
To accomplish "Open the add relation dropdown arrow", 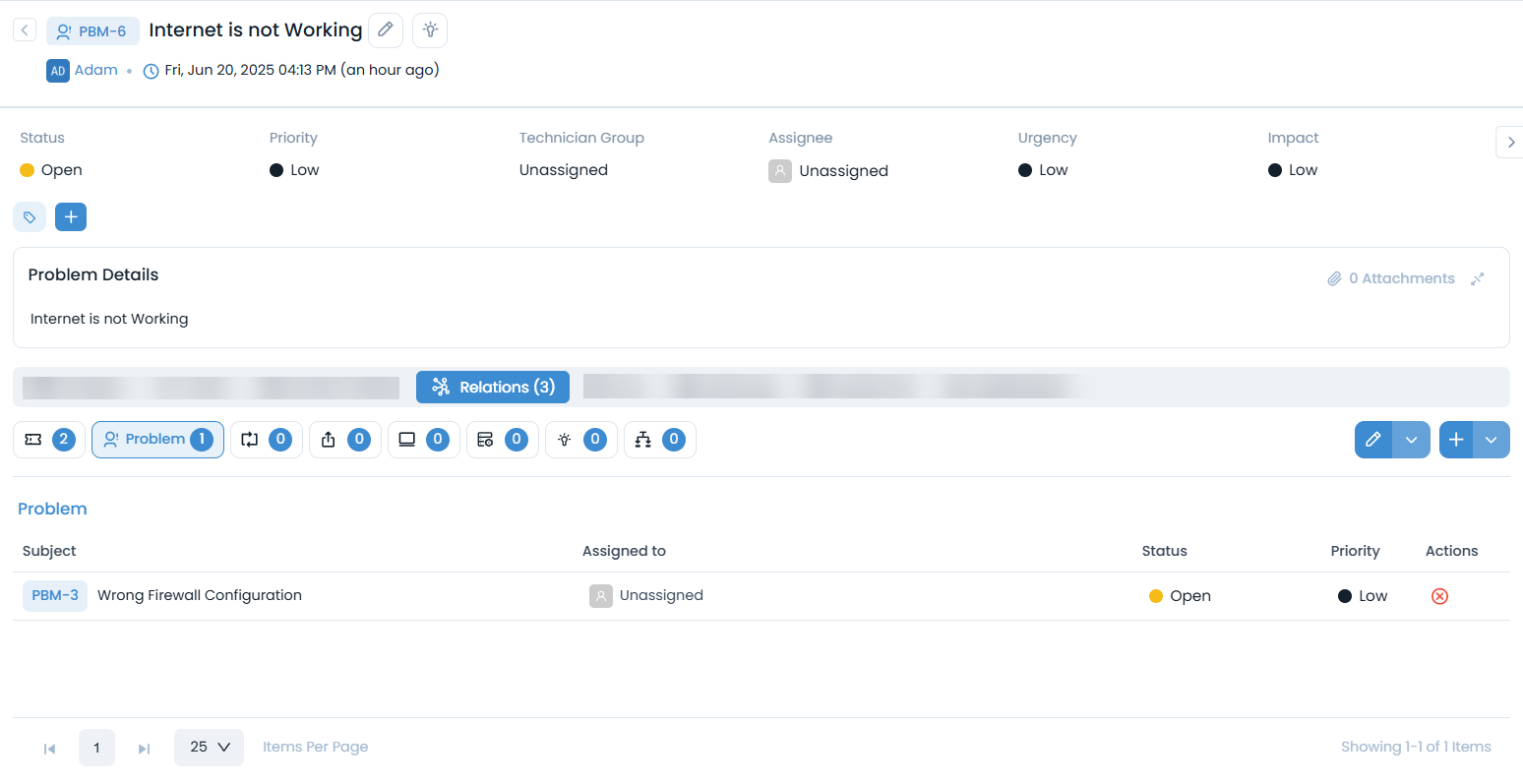I will 1492,440.
